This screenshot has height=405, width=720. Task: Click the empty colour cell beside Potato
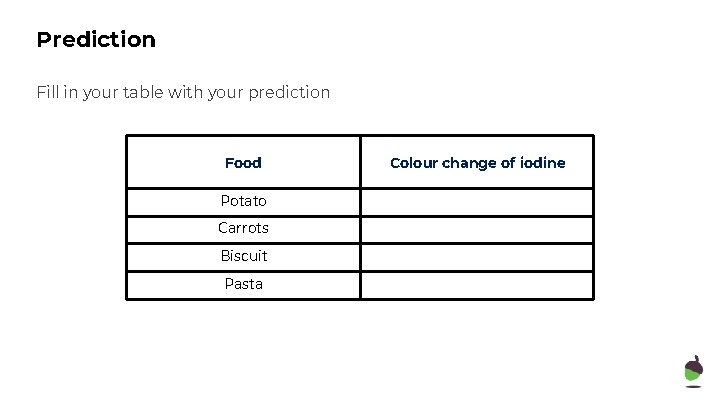[477, 201]
